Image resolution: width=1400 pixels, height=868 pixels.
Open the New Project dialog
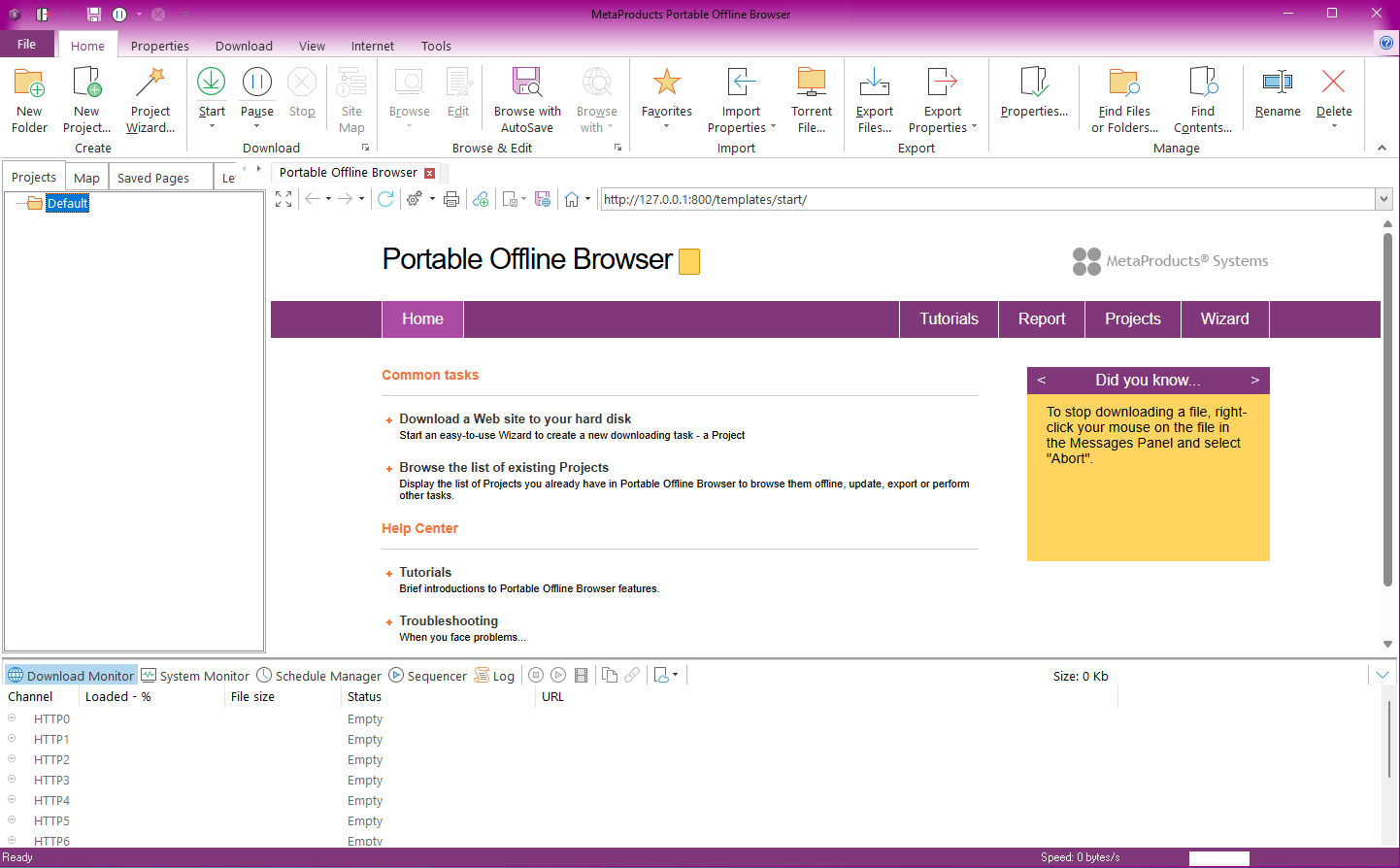(86, 100)
